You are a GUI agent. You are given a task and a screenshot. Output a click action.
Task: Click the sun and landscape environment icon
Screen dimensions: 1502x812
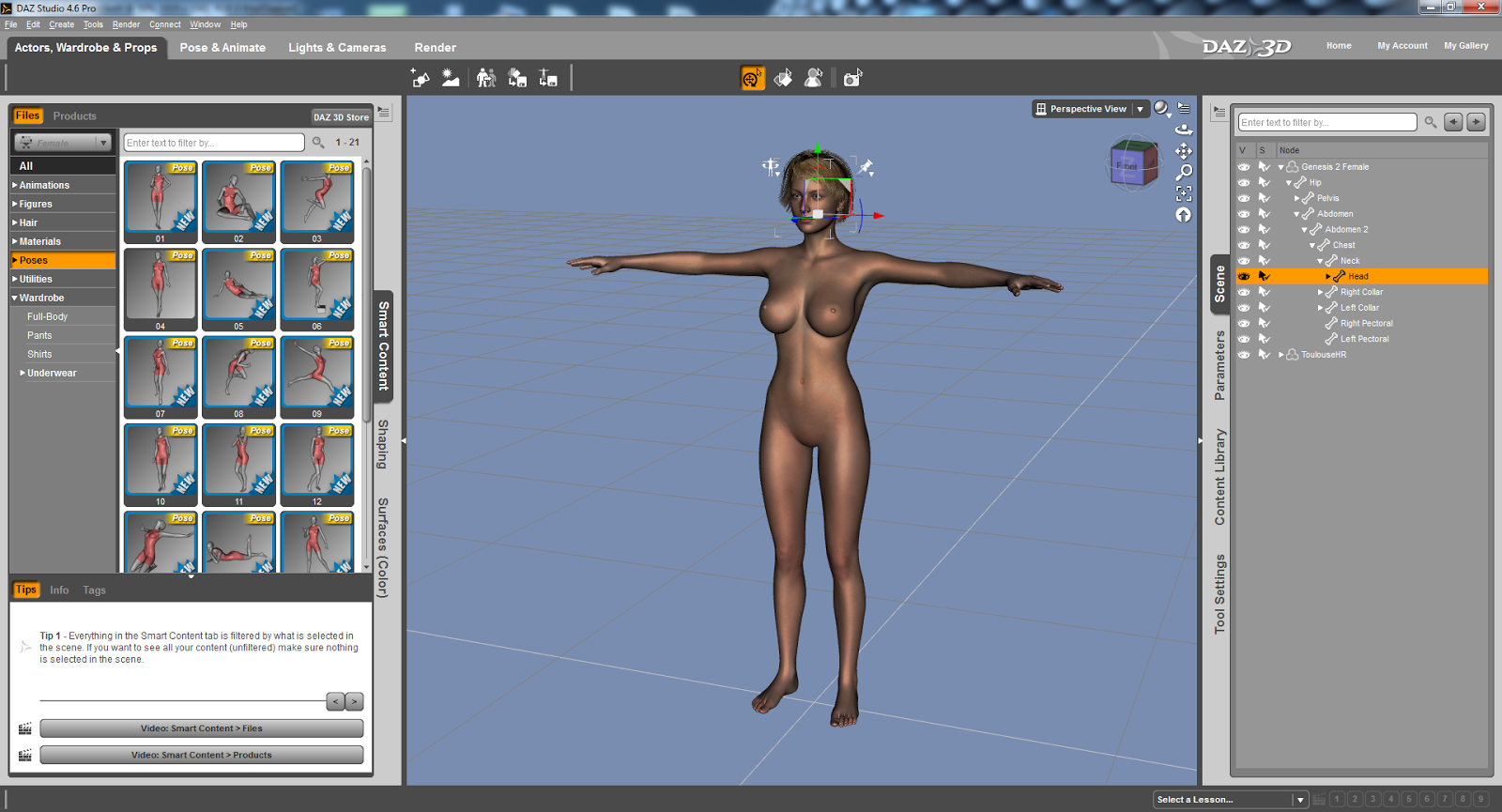pyautogui.click(x=451, y=78)
